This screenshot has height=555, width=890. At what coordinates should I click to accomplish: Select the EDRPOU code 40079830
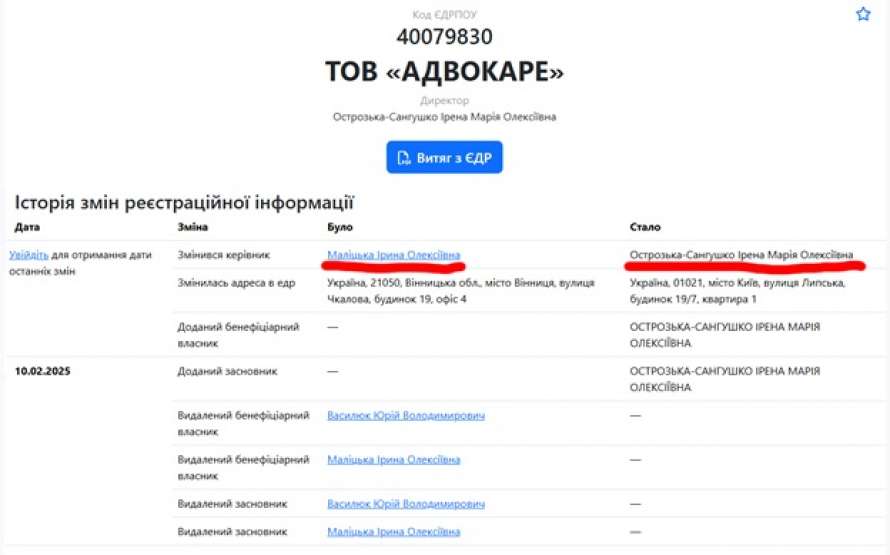(x=444, y=37)
